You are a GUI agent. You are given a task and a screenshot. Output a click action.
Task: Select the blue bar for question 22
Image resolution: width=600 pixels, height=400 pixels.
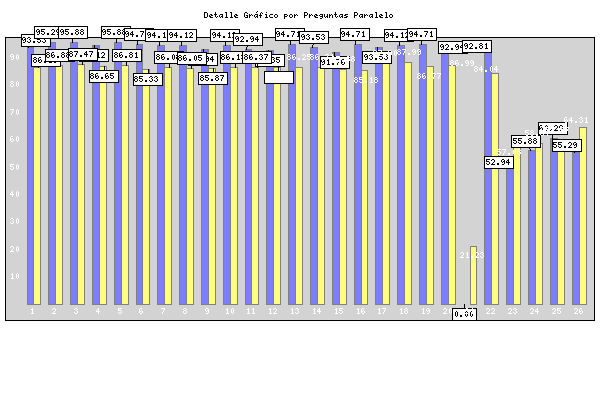click(488, 178)
